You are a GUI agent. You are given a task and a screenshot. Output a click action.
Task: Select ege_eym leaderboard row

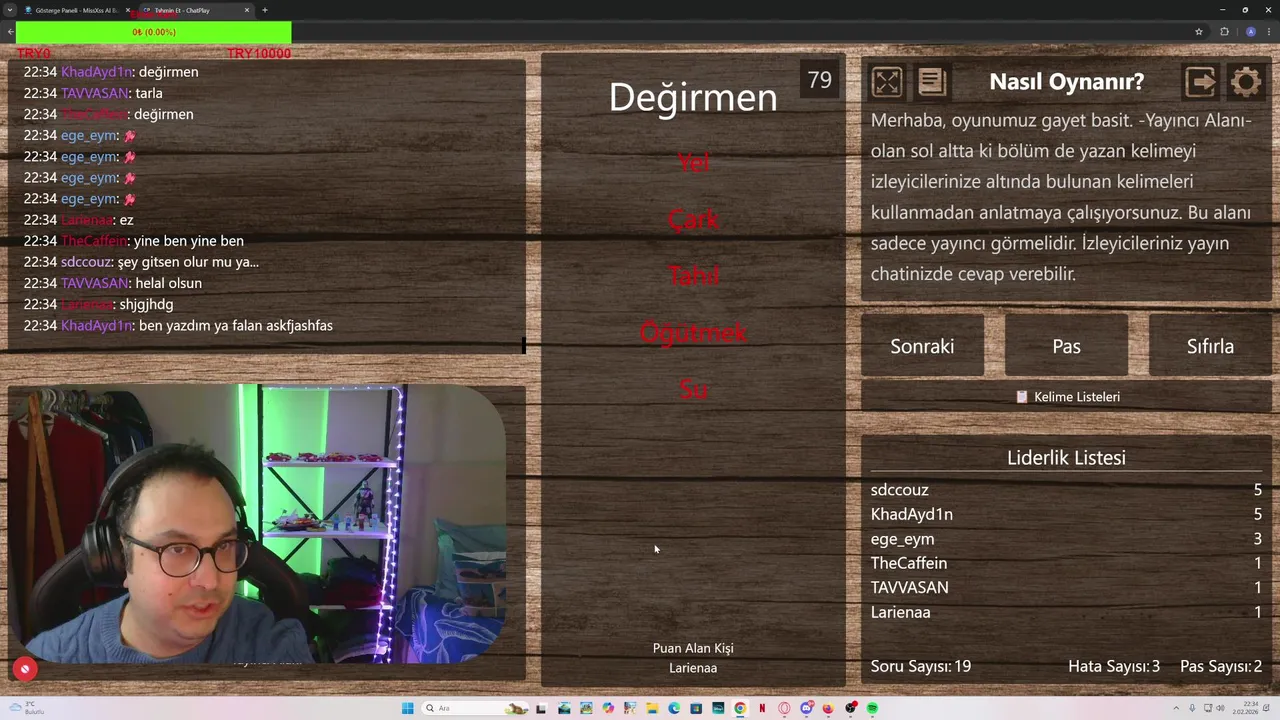(x=1066, y=539)
